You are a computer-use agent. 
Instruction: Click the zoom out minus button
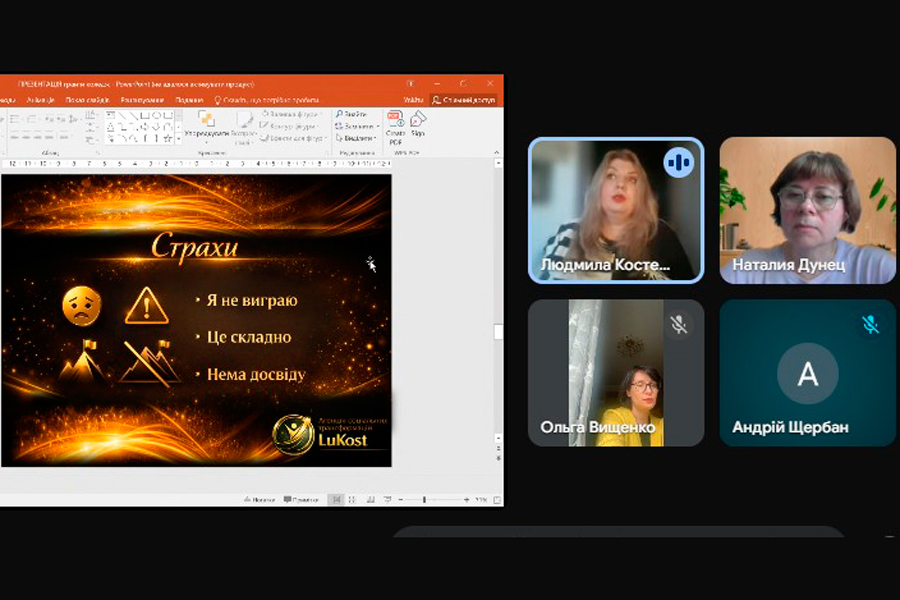coord(401,500)
